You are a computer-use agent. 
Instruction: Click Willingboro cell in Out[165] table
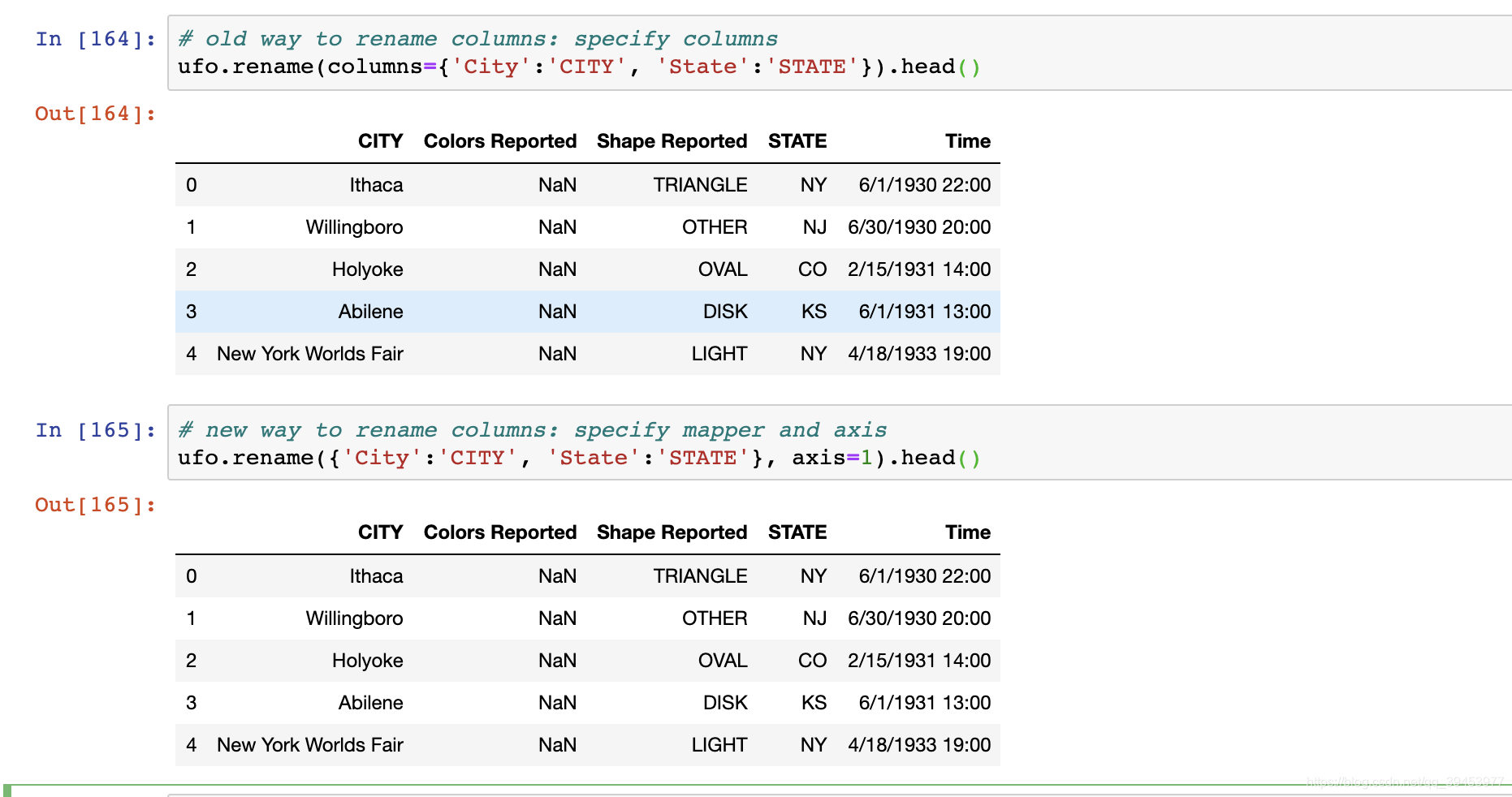(x=355, y=618)
